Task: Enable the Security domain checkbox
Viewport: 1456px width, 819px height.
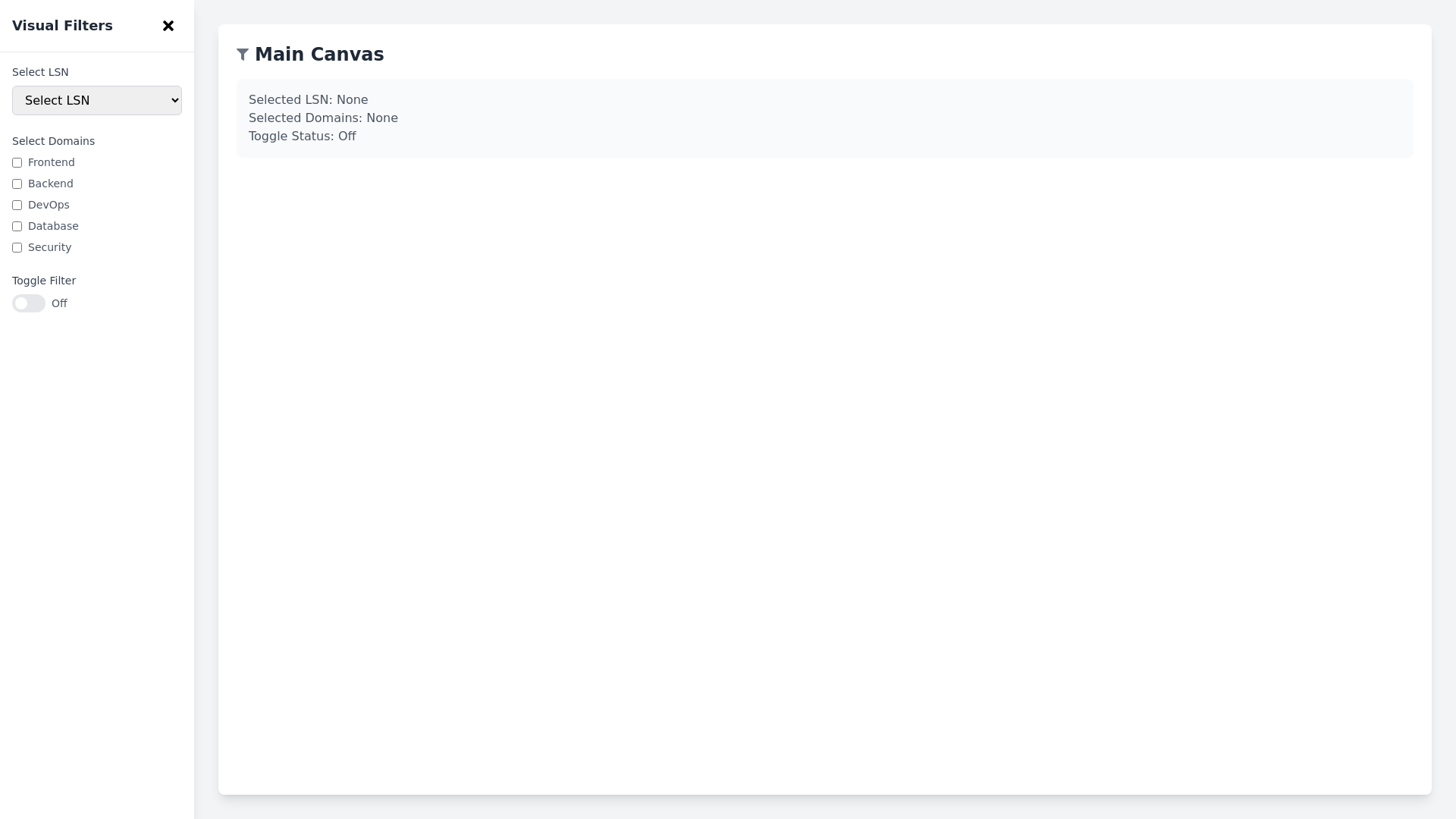Action: click(17, 247)
